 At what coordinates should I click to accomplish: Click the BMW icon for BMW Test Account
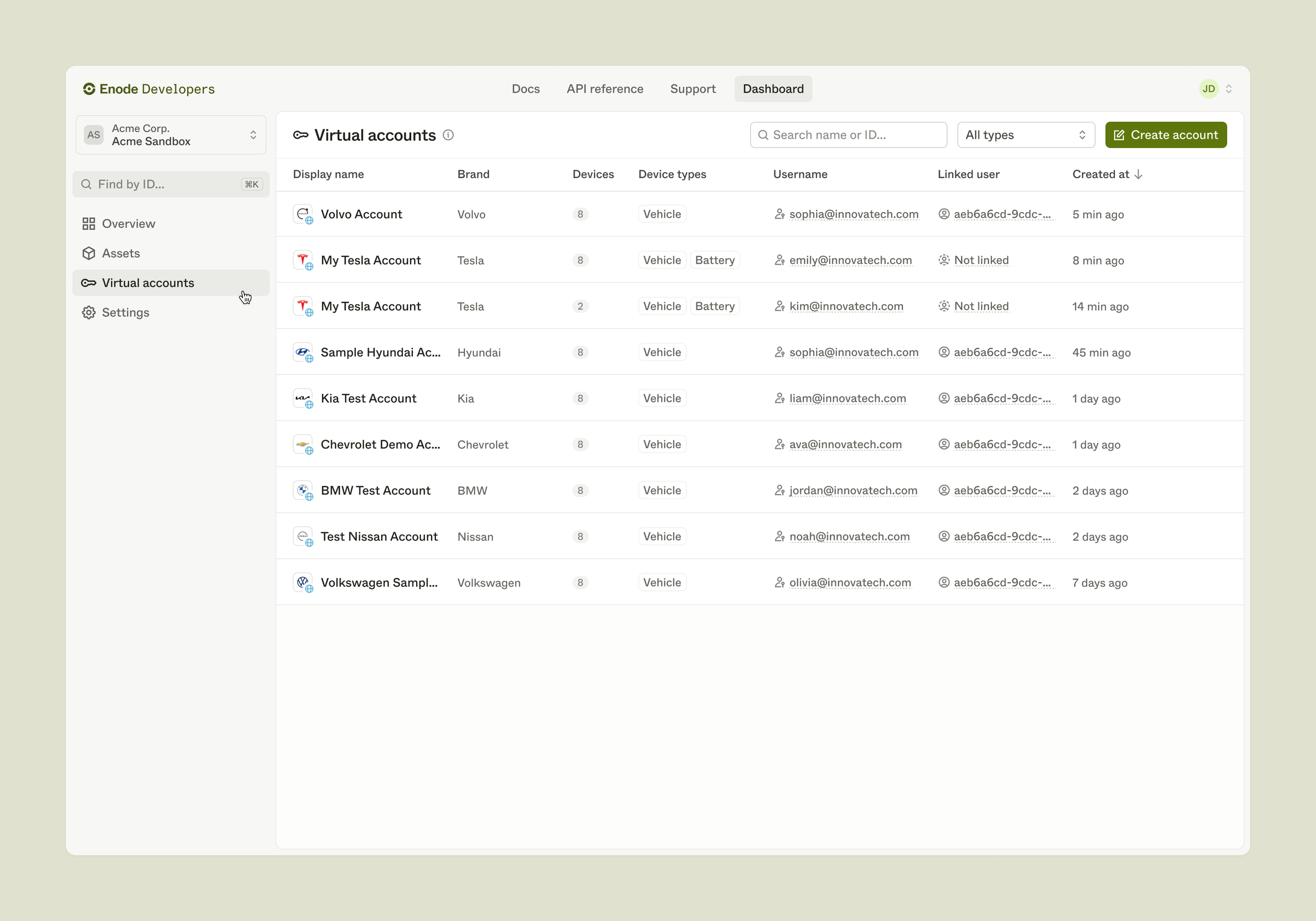[303, 490]
